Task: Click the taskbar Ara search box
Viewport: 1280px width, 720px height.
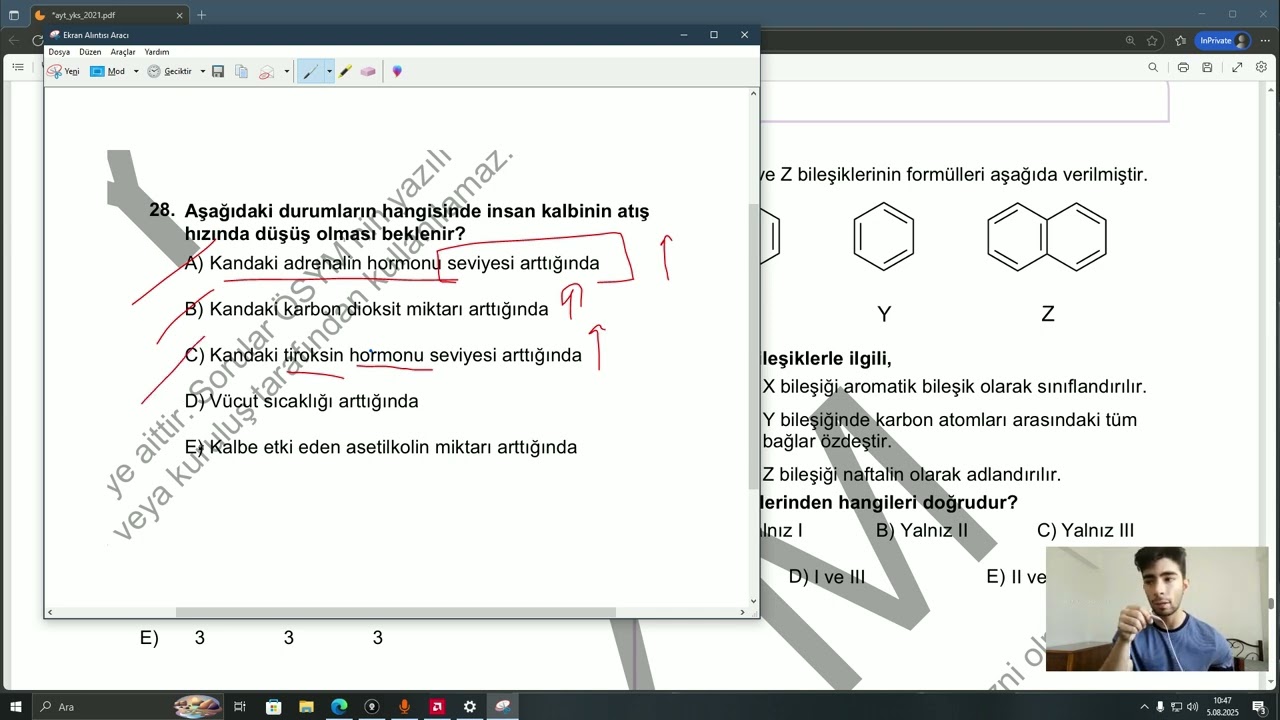Action: [x=130, y=707]
